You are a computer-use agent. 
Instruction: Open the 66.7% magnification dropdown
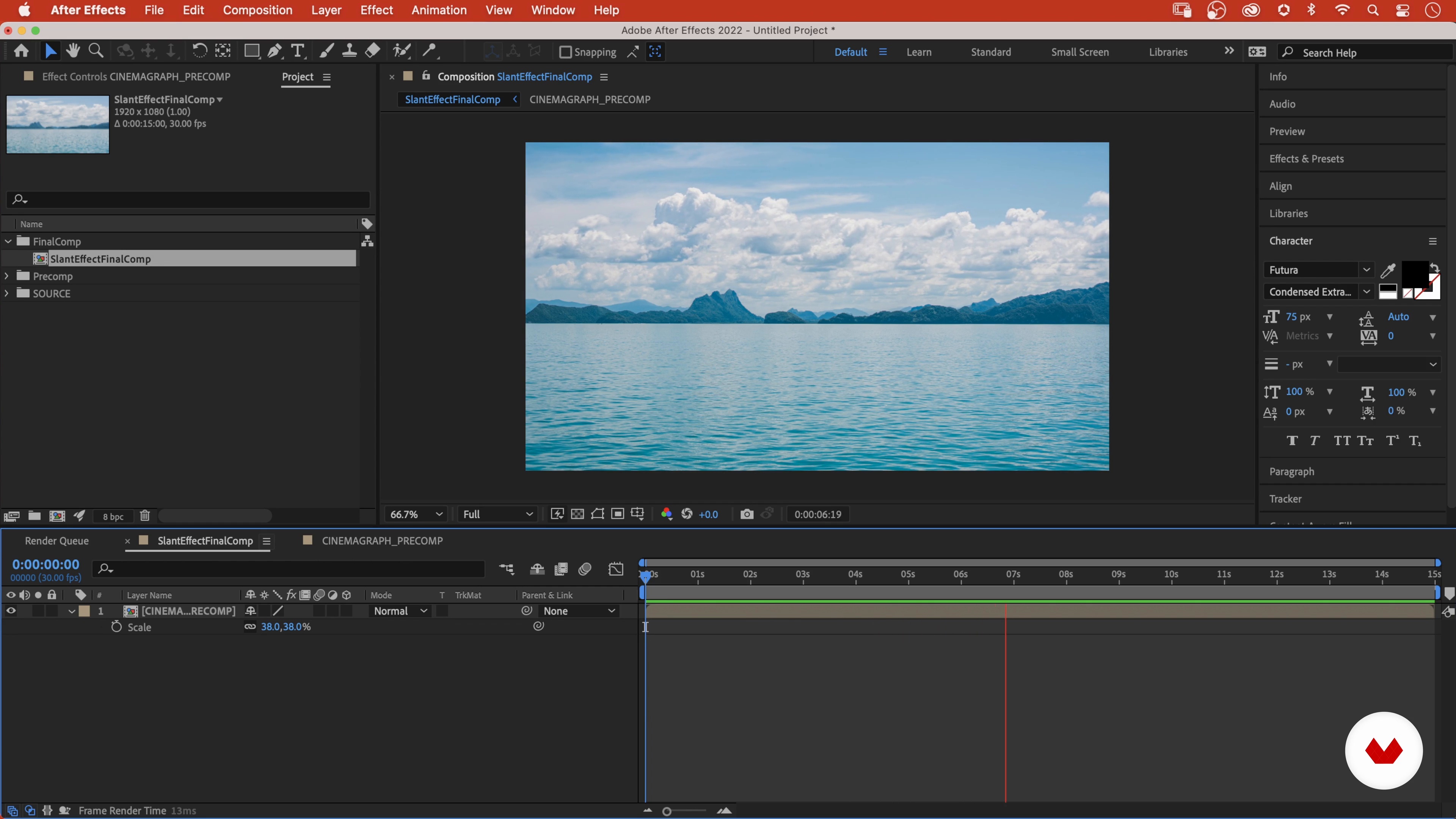pos(416,514)
